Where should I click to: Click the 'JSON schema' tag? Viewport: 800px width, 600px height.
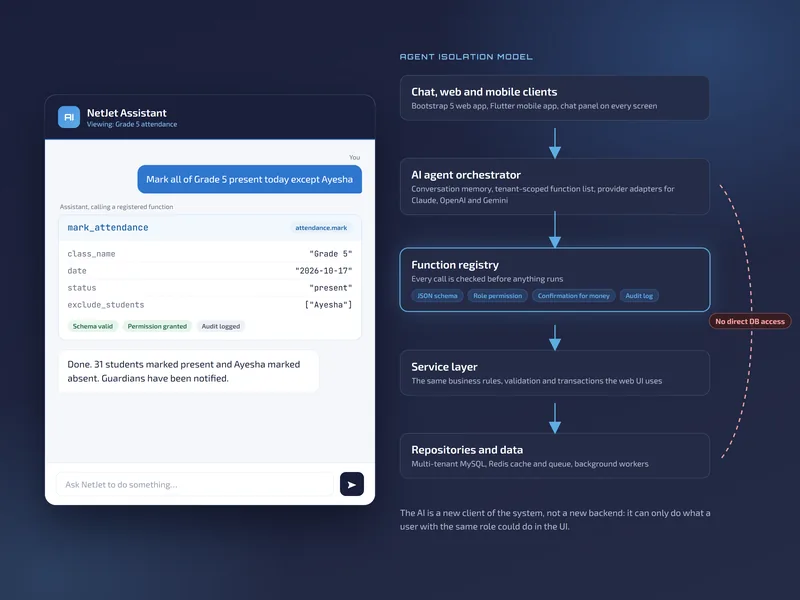tap(437, 295)
